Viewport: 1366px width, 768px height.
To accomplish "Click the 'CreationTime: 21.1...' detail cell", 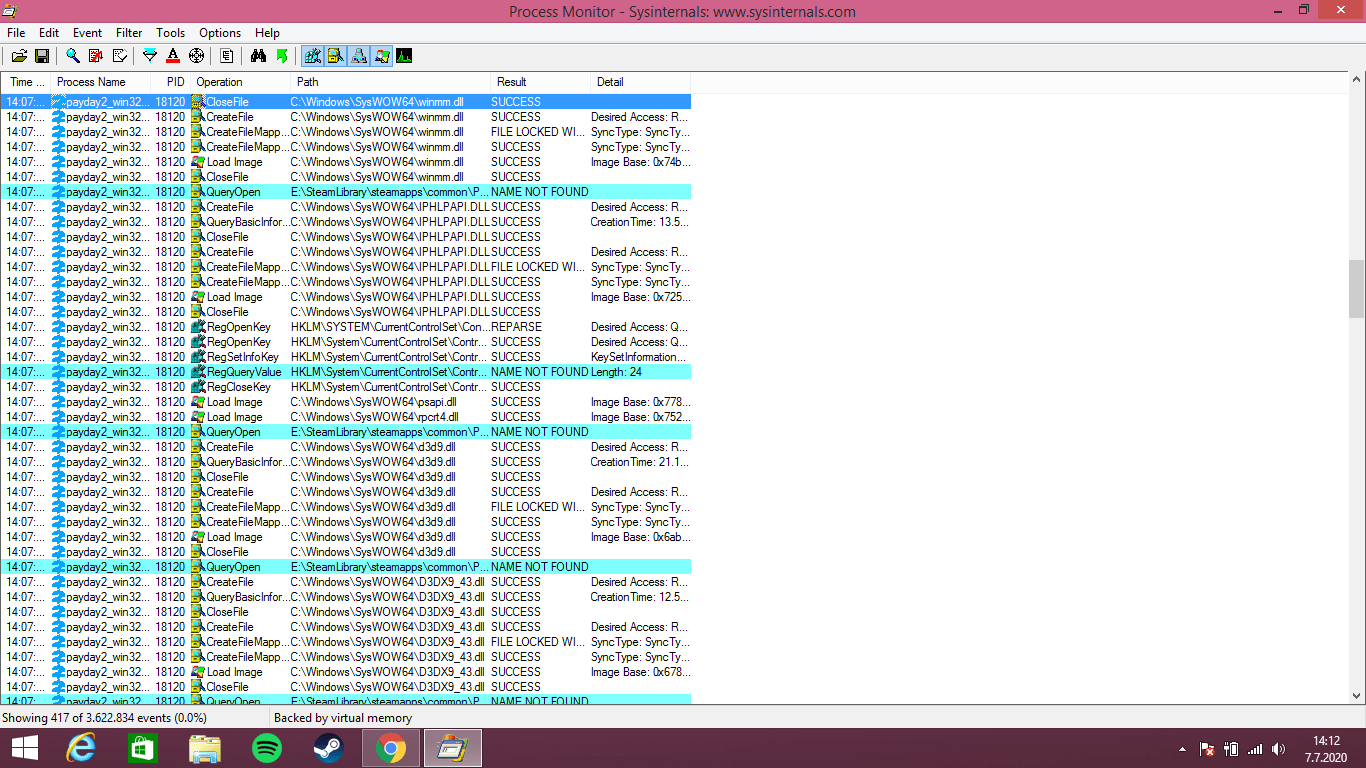I will tap(640, 462).
